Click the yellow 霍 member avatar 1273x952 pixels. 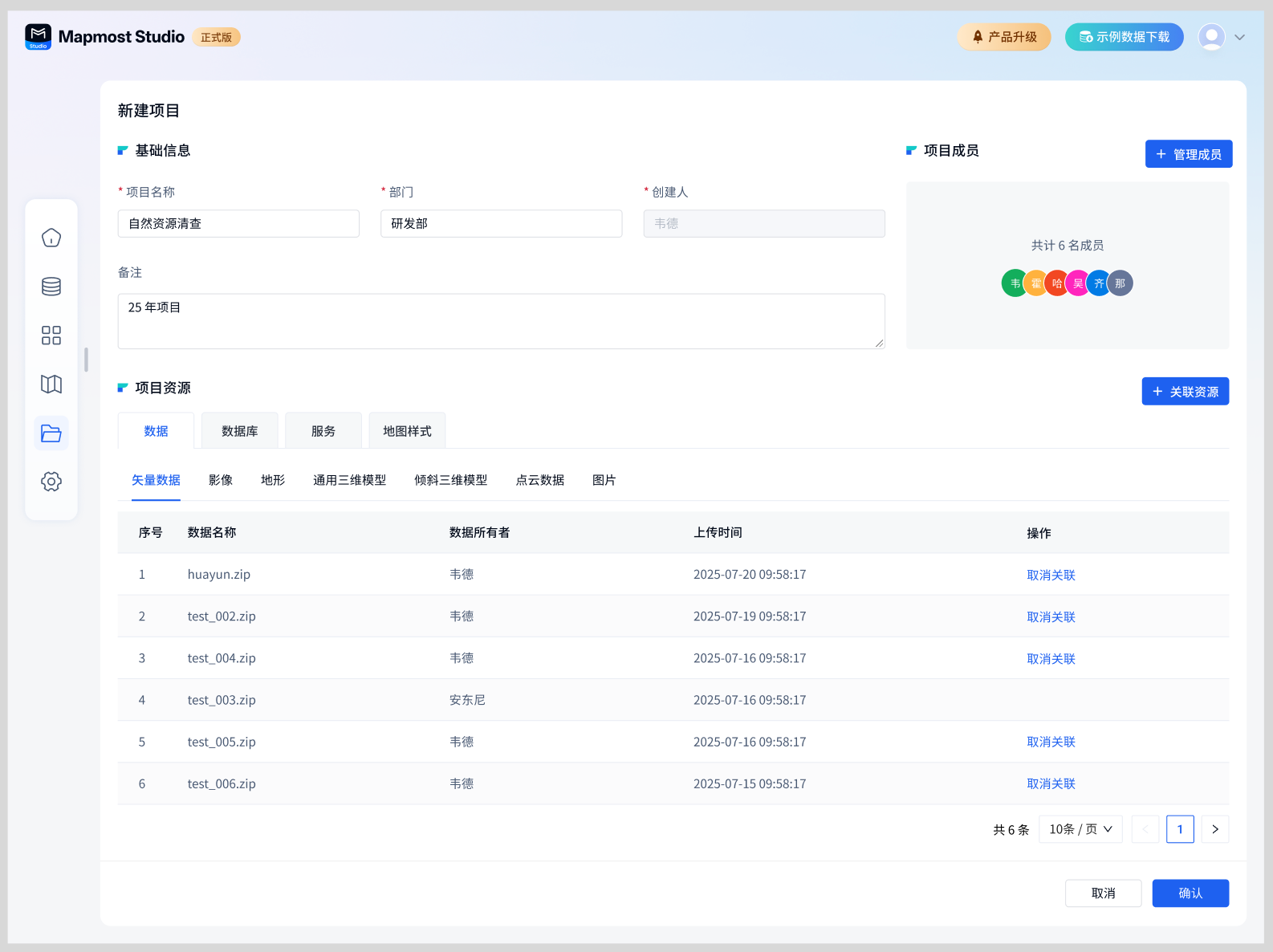pyautogui.click(x=1035, y=283)
